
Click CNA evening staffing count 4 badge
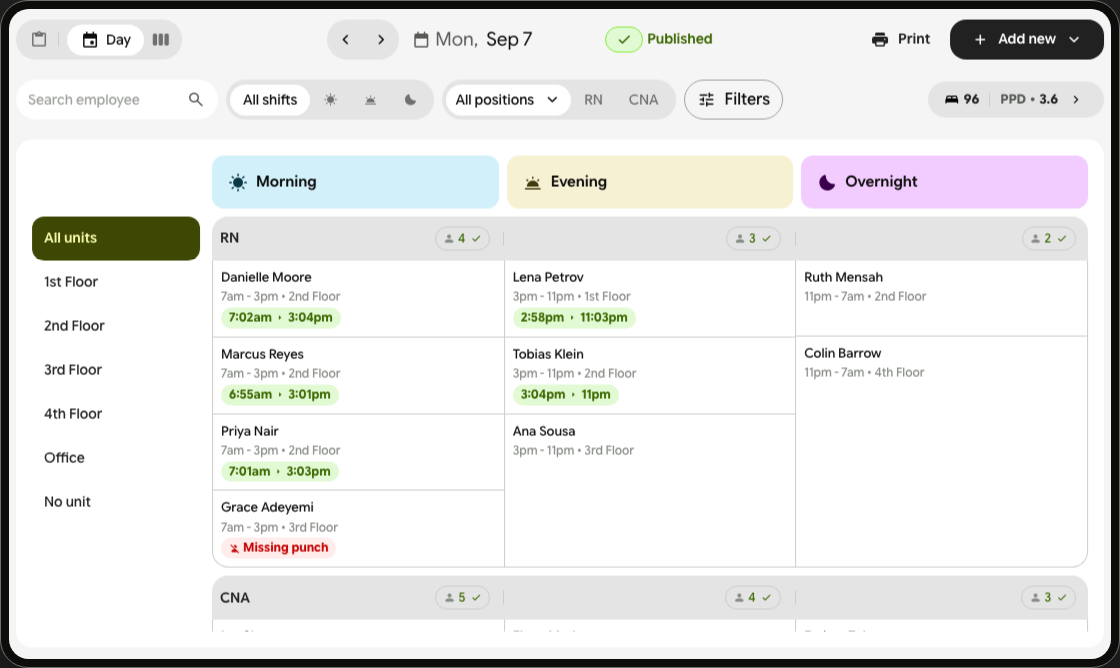coord(753,598)
